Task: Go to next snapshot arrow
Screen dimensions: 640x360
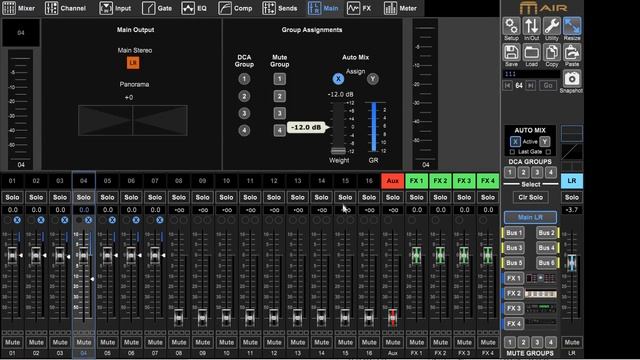Action: [x=530, y=86]
